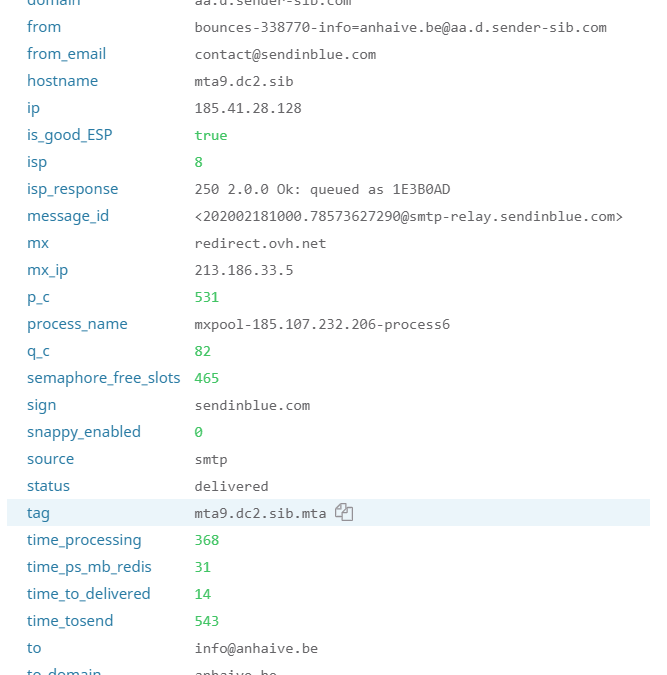Select the time_processing field name
Viewport: 667px width, 675px height.
pos(84,540)
